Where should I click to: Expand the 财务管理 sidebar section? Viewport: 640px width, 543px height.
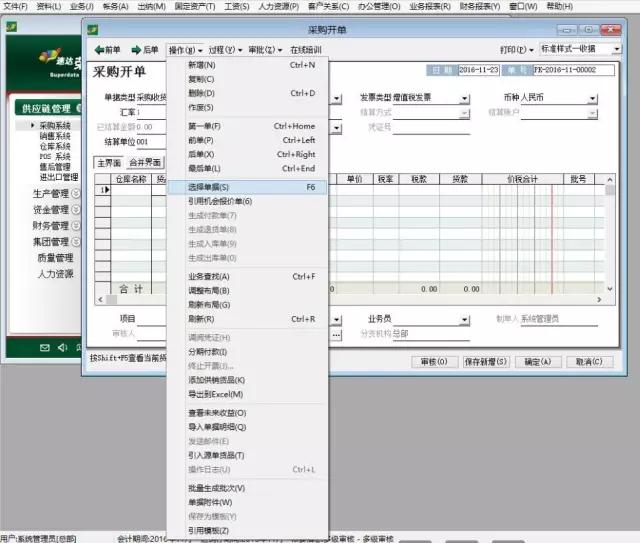pyautogui.click(x=76, y=225)
